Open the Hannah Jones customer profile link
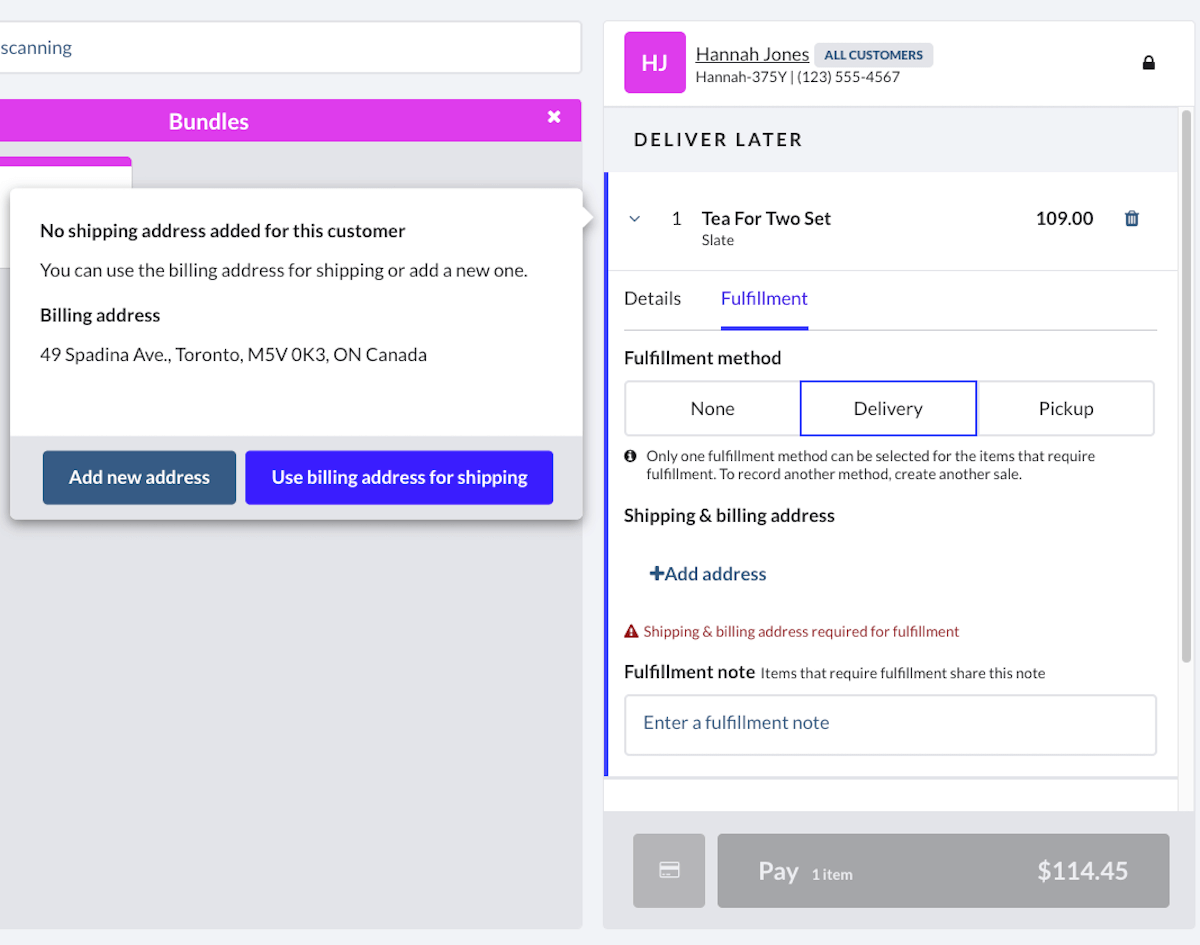The height and width of the screenshot is (945, 1200). pos(752,54)
